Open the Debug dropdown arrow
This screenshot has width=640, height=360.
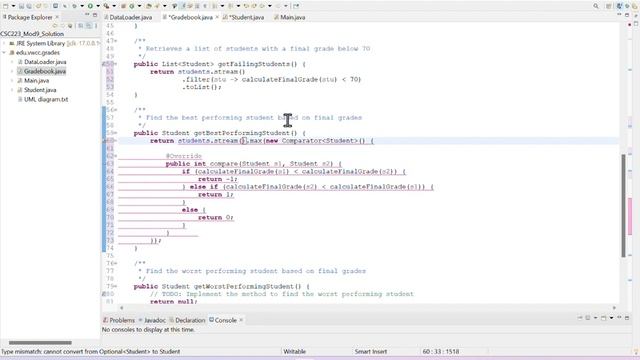(x=81, y=6)
